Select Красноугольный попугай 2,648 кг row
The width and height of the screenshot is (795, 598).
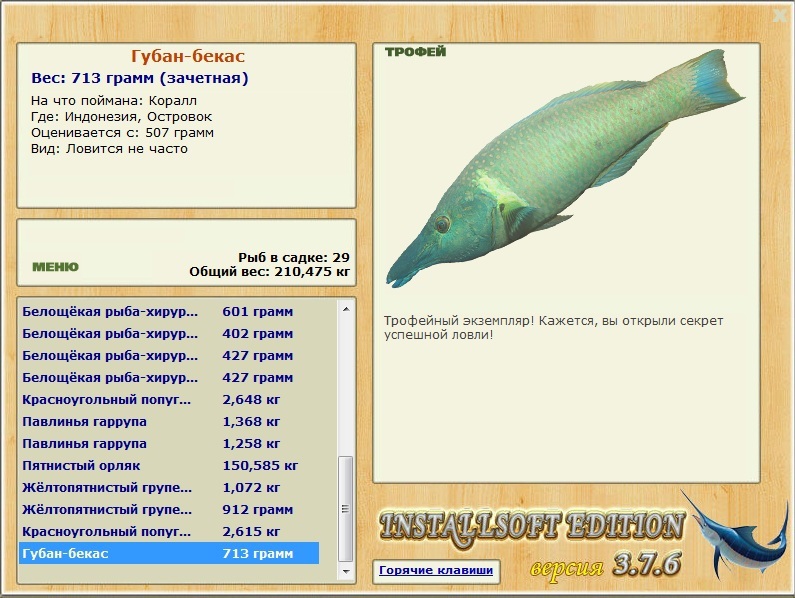(x=169, y=400)
